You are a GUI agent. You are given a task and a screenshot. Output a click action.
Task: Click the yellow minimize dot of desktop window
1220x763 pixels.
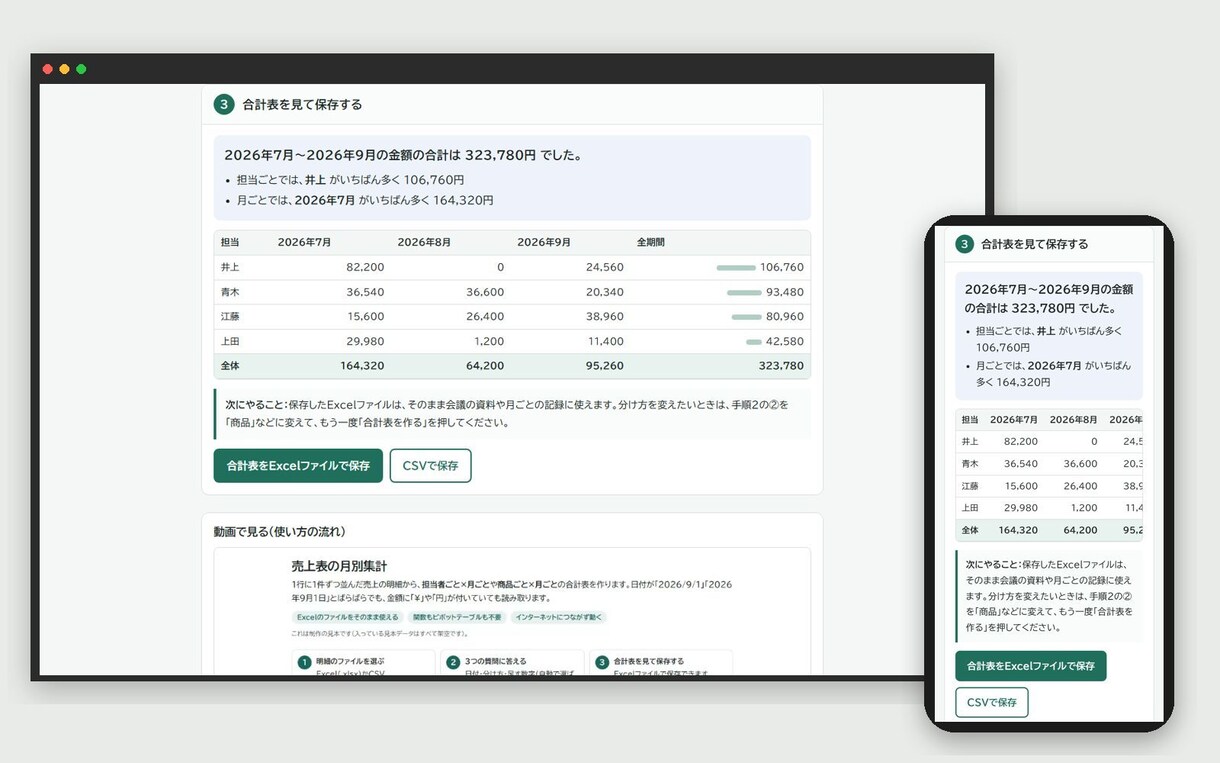(x=64, y=69)
